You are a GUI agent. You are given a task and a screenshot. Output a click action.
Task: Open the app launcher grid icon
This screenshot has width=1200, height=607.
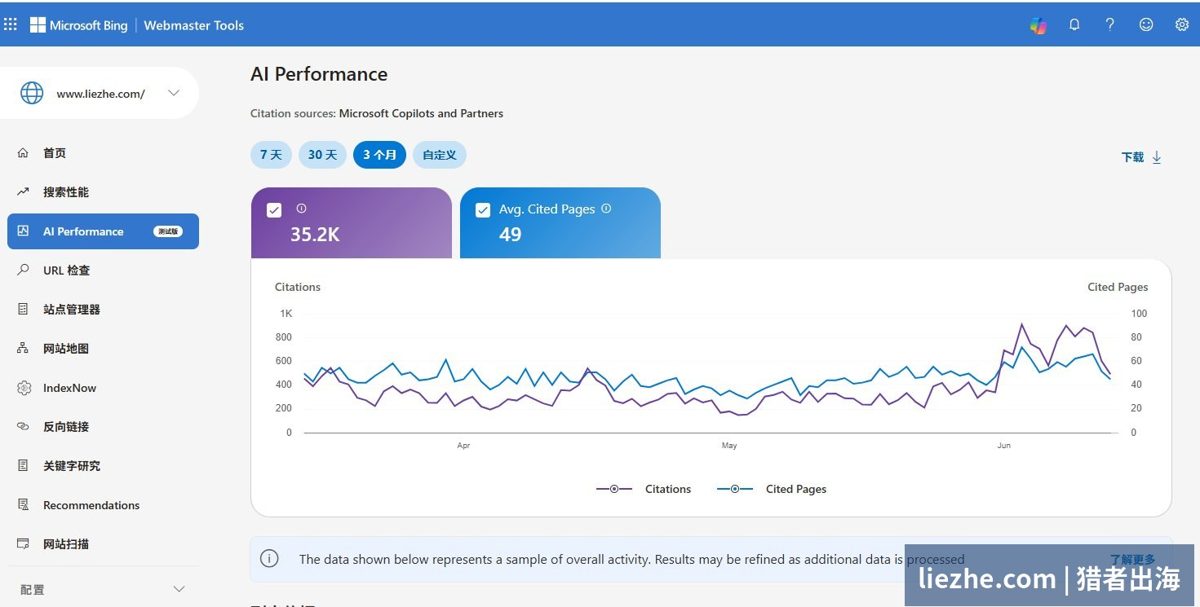click(11, 25)
